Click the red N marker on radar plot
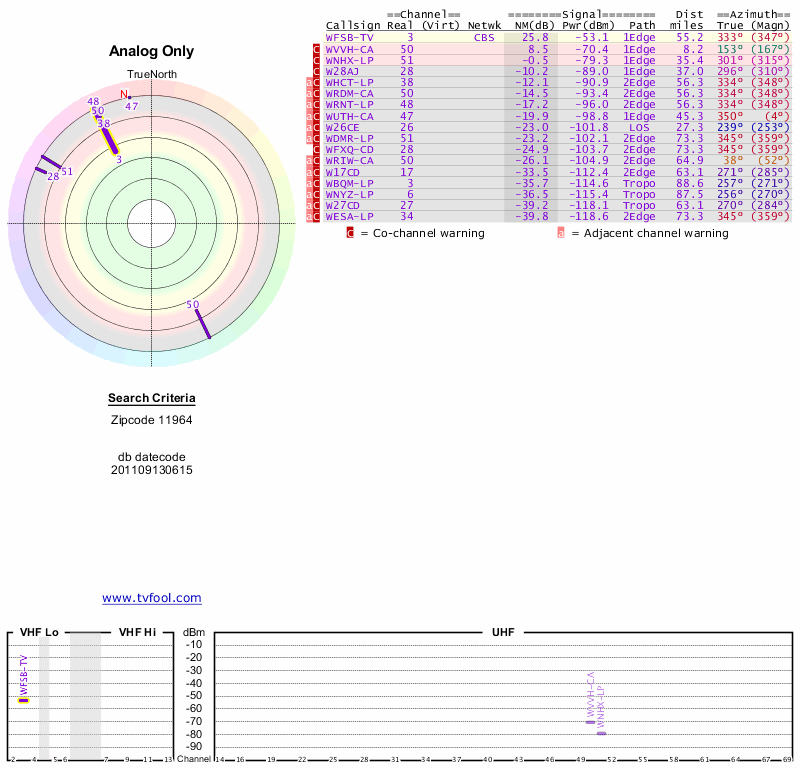This screenshot has height=768, width=800. [x=124, y=95]
